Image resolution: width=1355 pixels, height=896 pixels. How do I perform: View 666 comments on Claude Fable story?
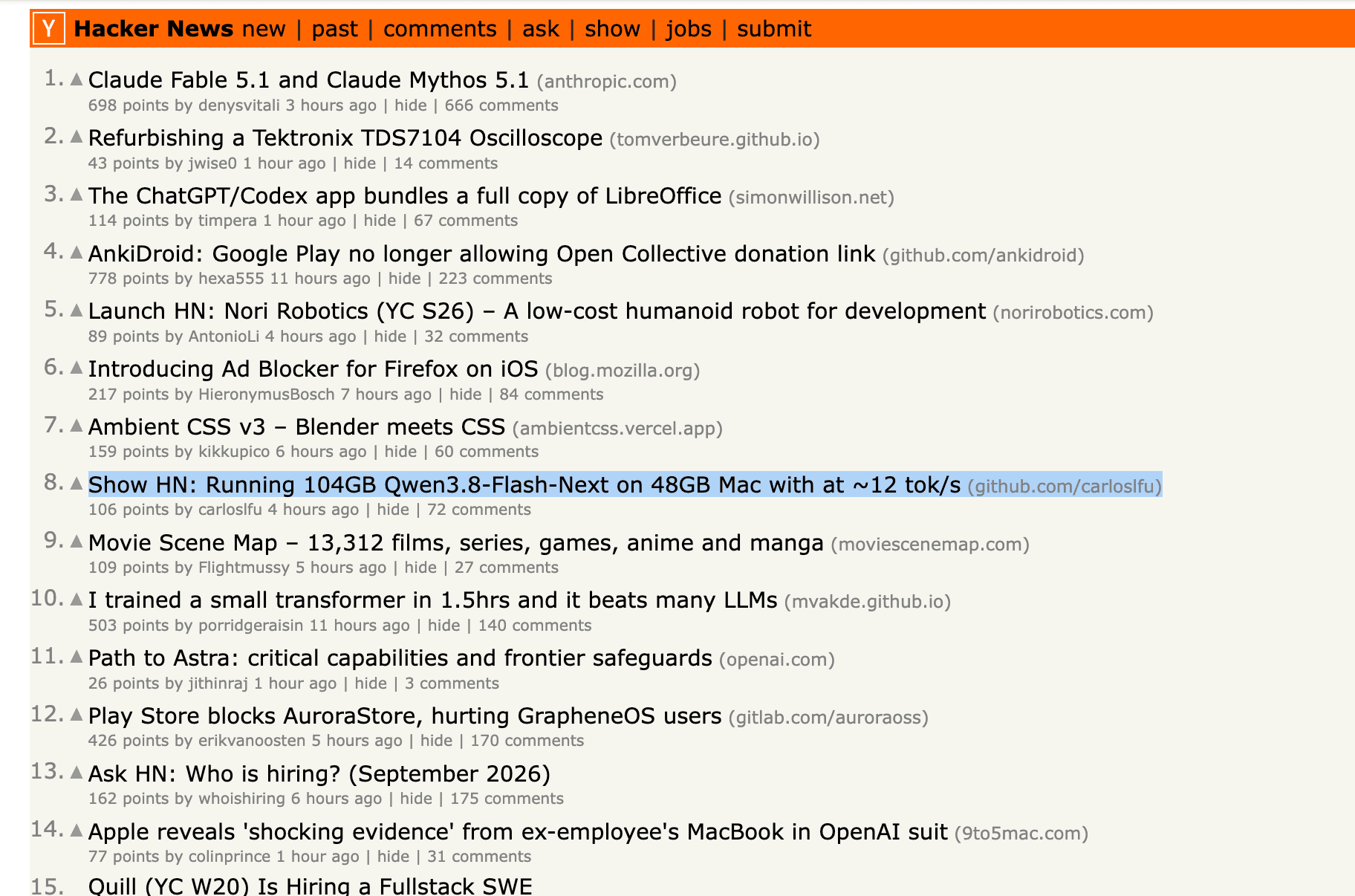[x=501, y=105]
